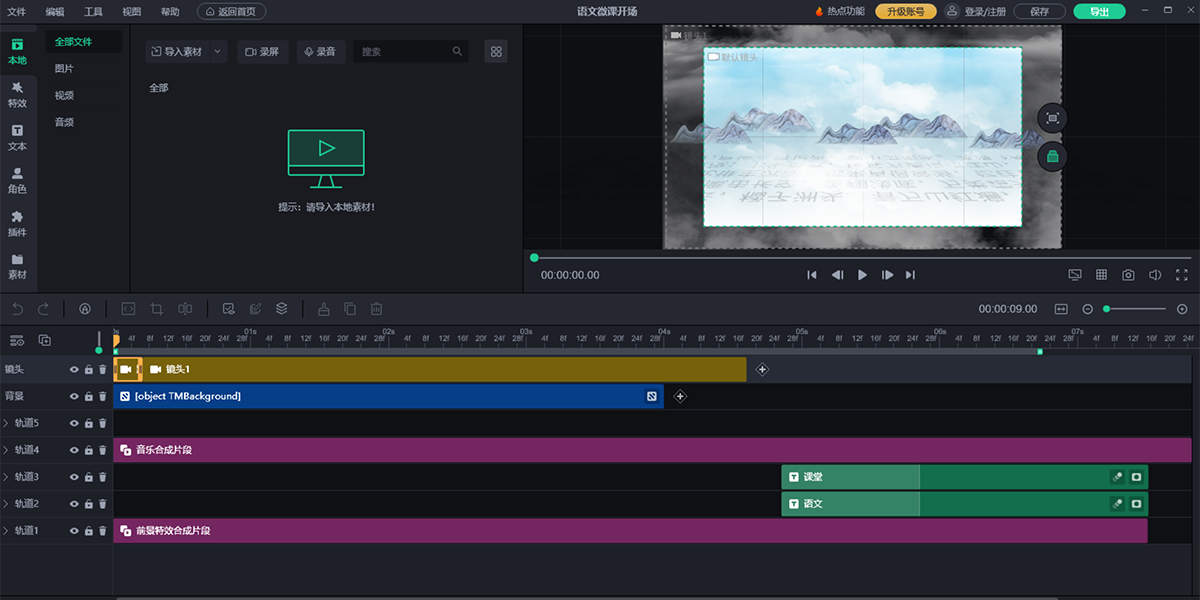The image size is (1200, 600).
Task: Click the 录屏 screen record button
Action: pyautogui.click(x=262, y=51)
